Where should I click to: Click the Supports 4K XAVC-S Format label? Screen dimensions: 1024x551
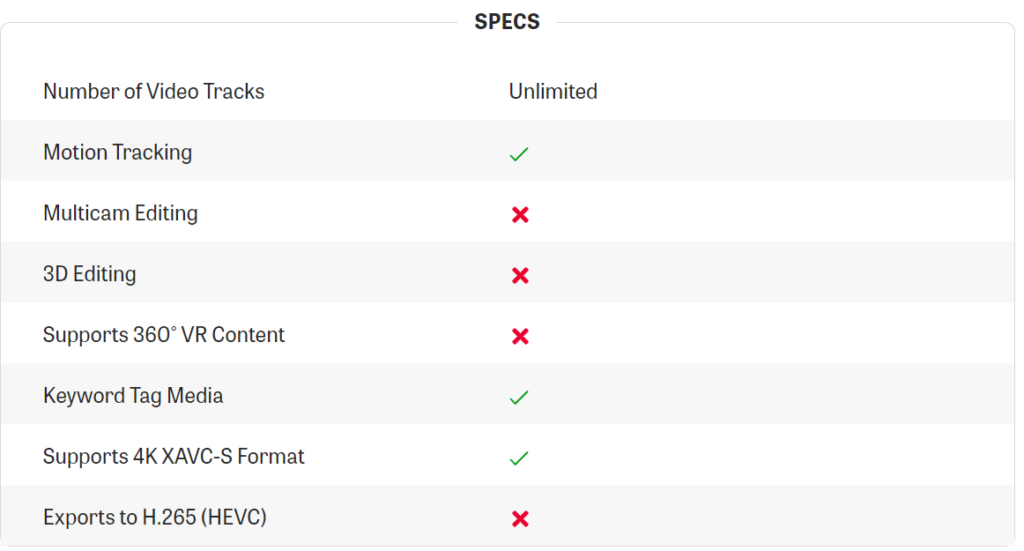pyautogui.click(x=174, y=456)
